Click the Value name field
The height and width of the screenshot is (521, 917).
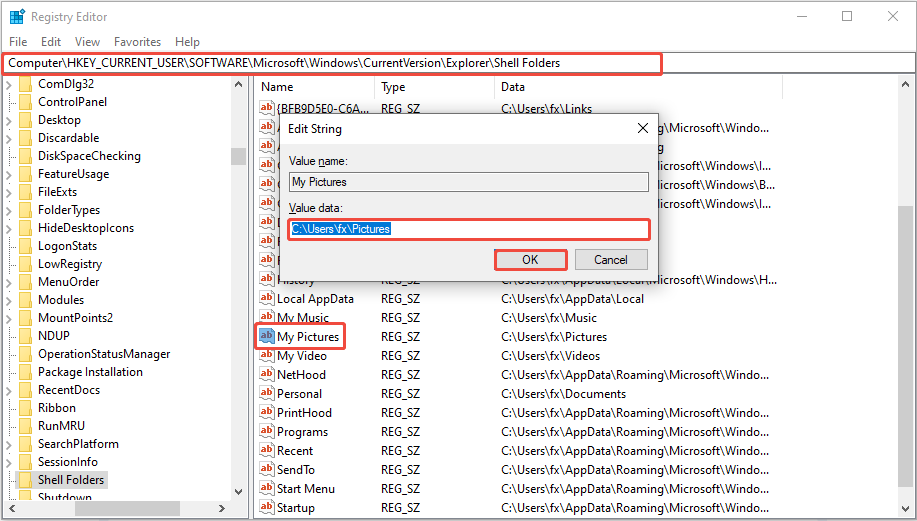(469, 182)
